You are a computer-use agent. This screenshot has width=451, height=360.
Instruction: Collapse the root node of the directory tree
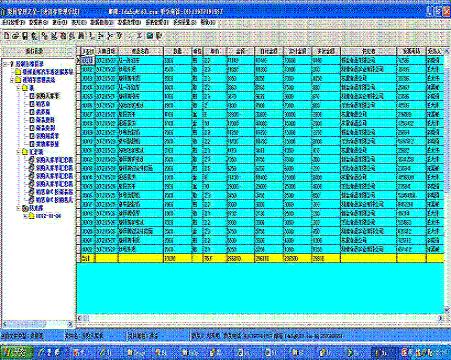click(x=5, y=64)
